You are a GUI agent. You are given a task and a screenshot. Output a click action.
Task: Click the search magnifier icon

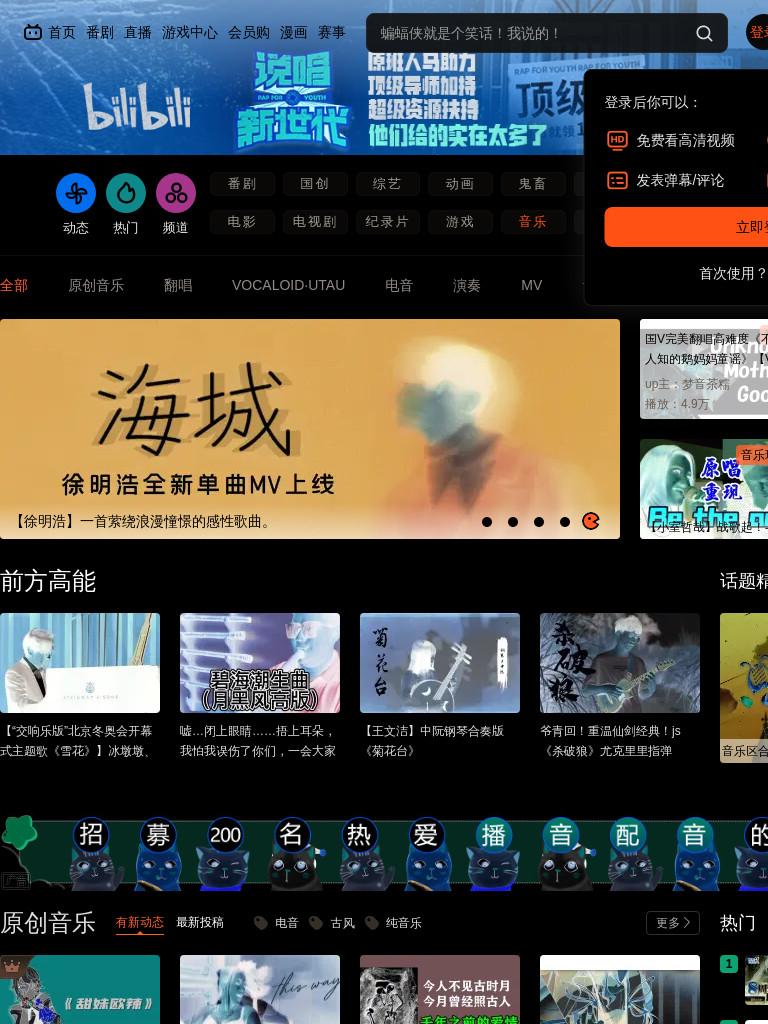coord(704,33)
